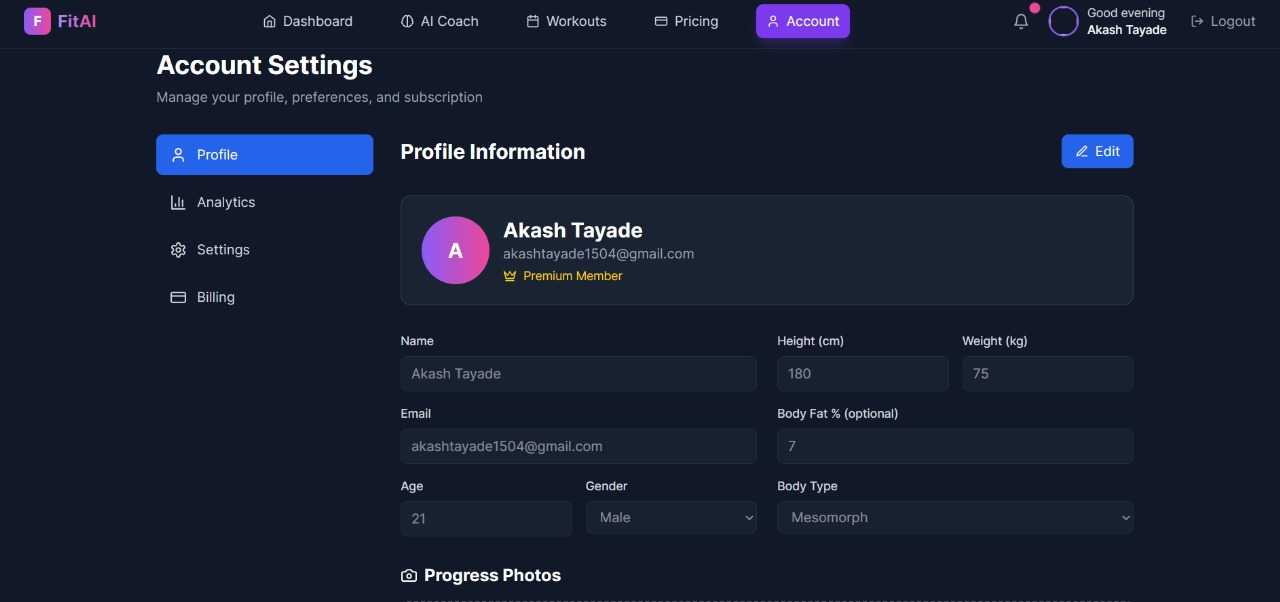Expand the Body Type dropdown

pos(955,518)
